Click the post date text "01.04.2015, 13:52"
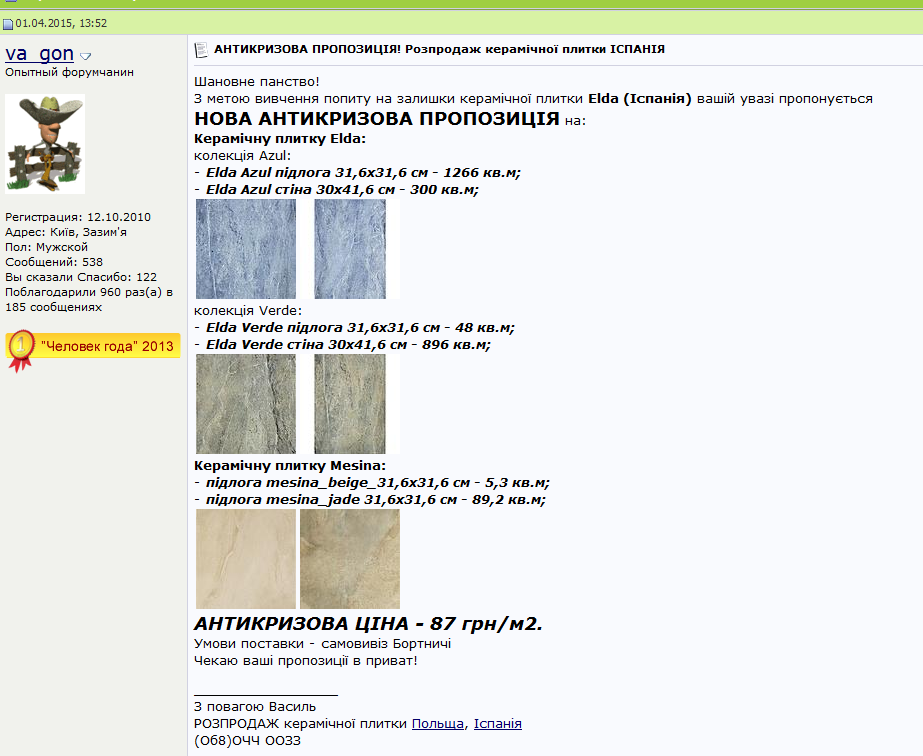 point(61,24)
